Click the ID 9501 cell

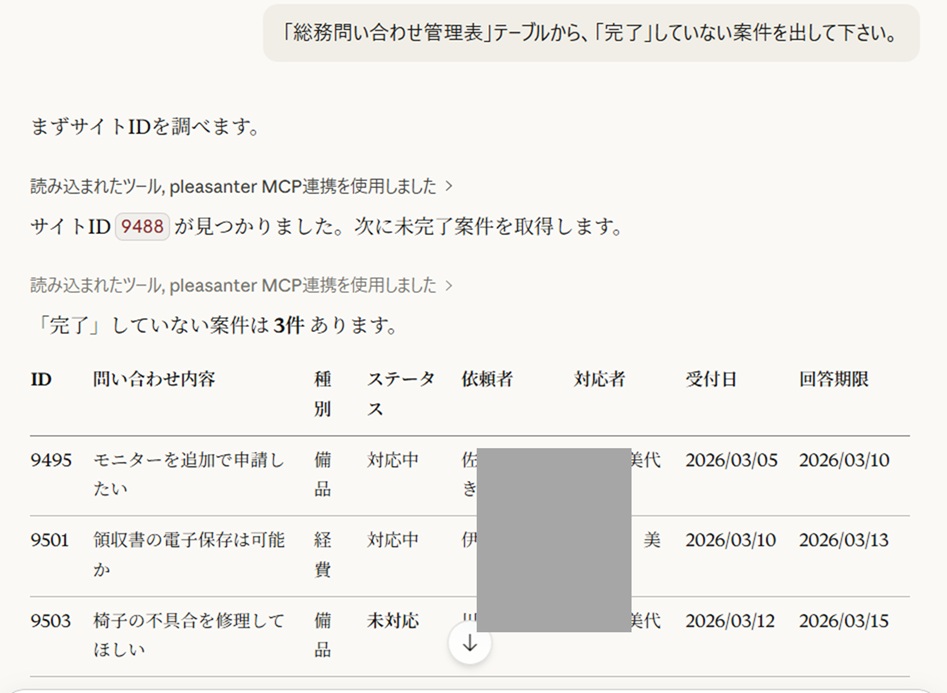pos(50,541)
